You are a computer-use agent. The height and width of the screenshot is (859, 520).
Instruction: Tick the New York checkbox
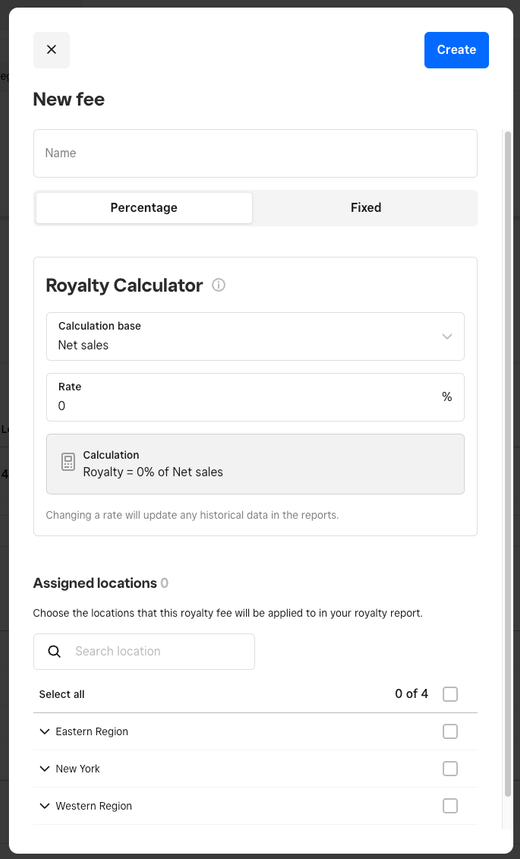450,769
